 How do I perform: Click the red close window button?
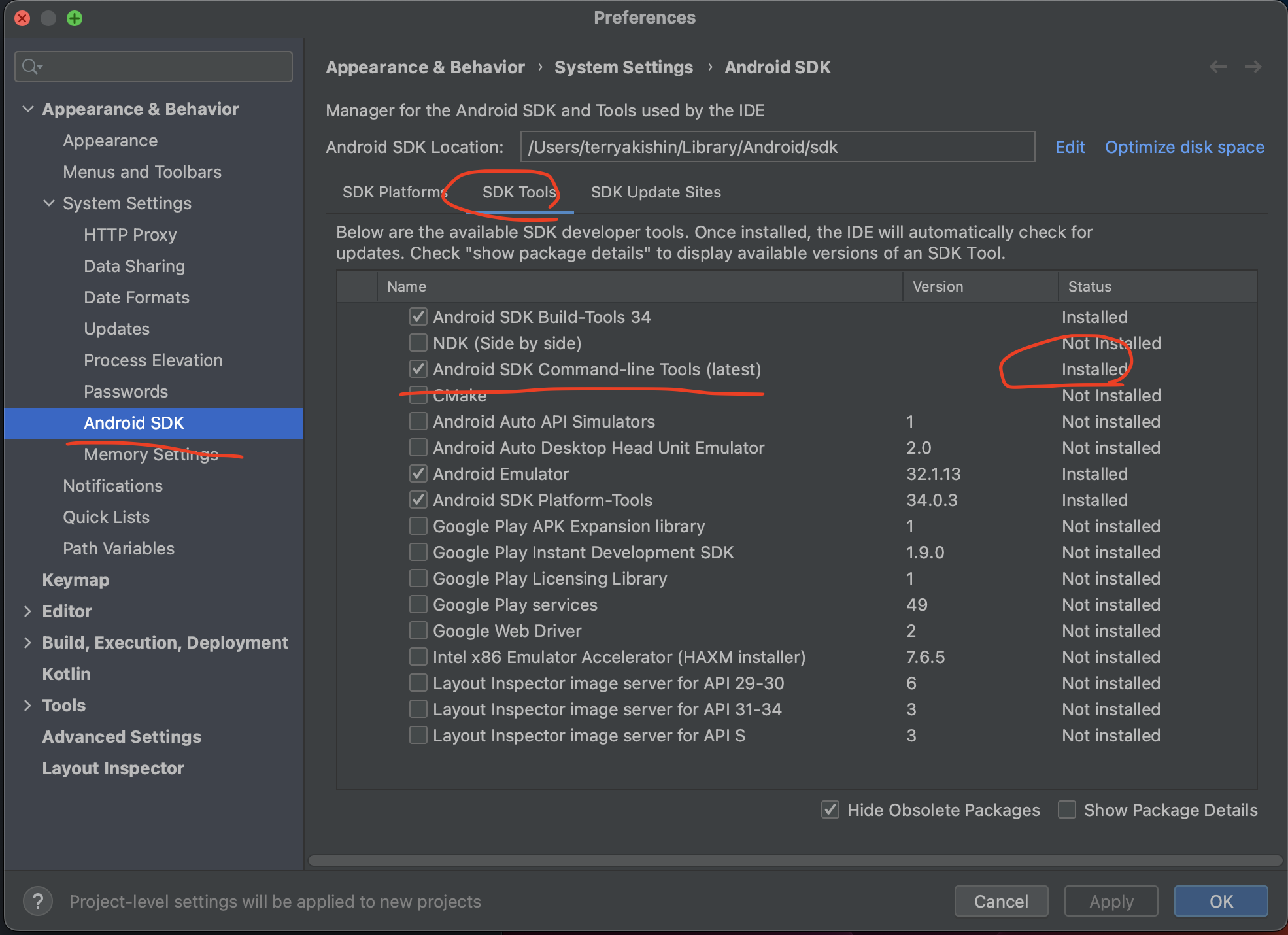[22, 18]
